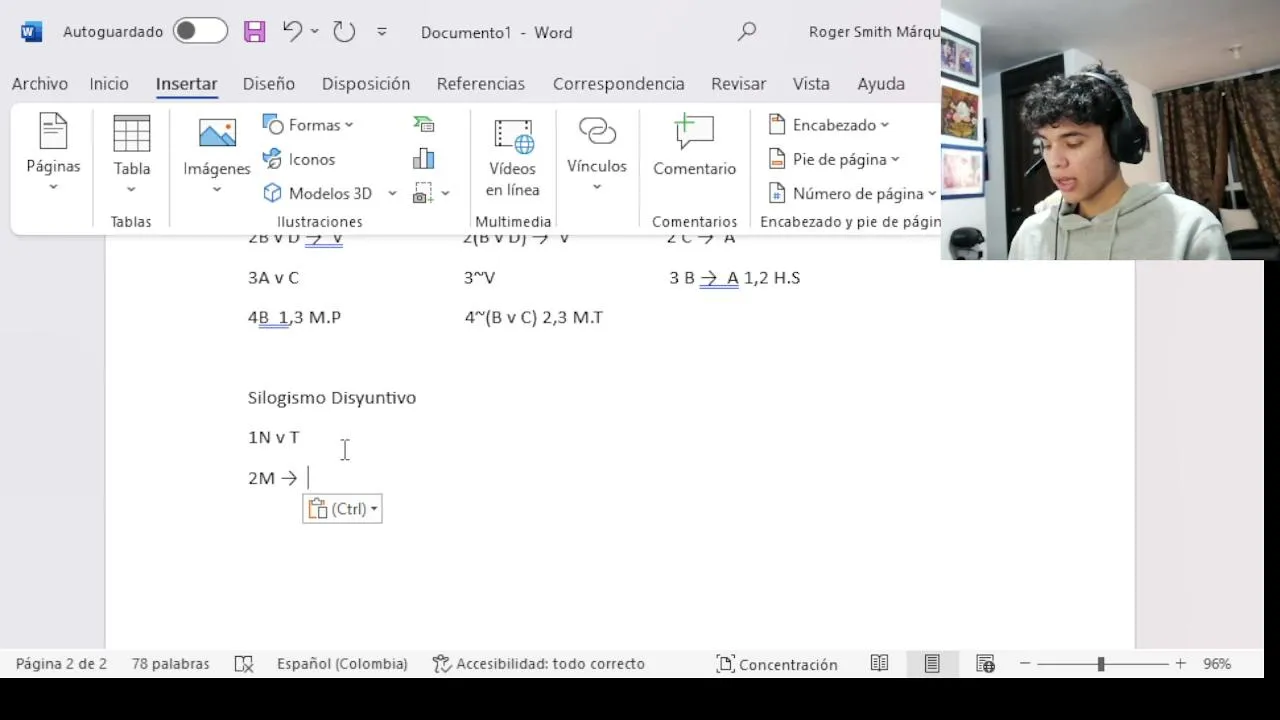The height and width of the screenshot is (720, 1280).
Task: Click Roger Smith account name
Action: point(874,32)
